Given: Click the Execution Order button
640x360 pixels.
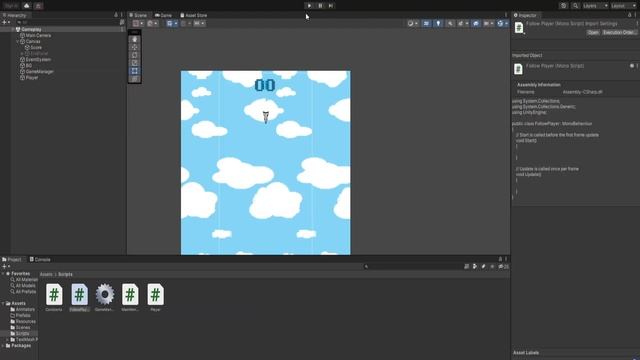Looking at the screenshot, I should [x=619, y=32].
